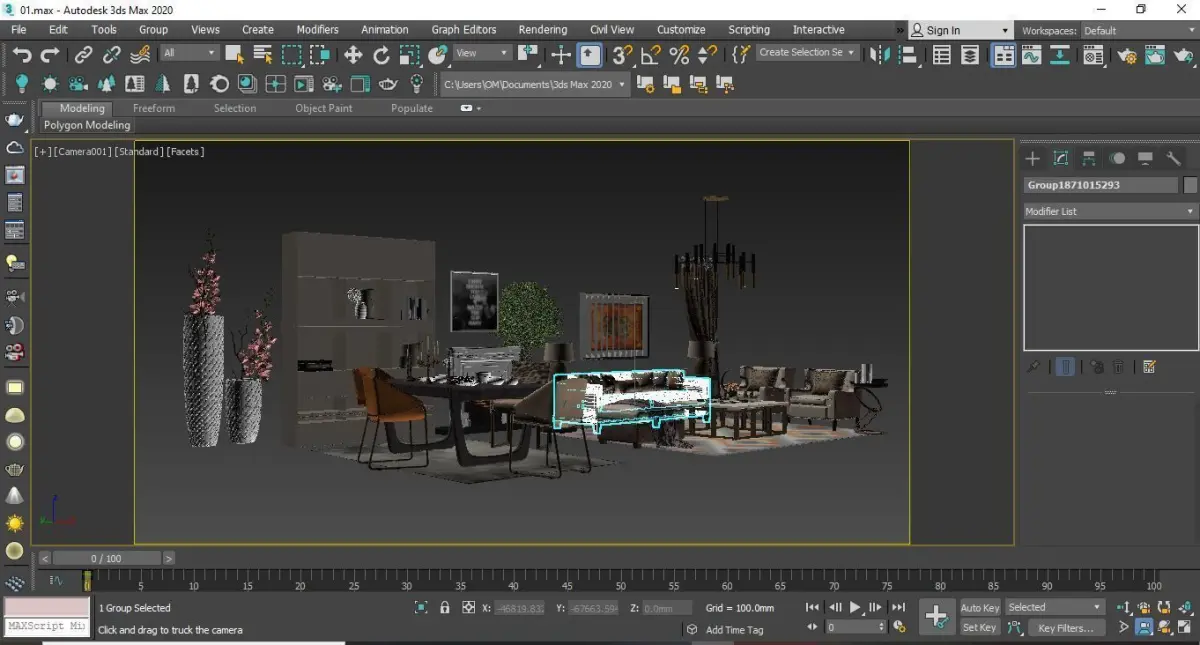Select the Select and Move tool
This screenshot has width=1200, height=645.
pyautogui.click(x=353, y=55)
